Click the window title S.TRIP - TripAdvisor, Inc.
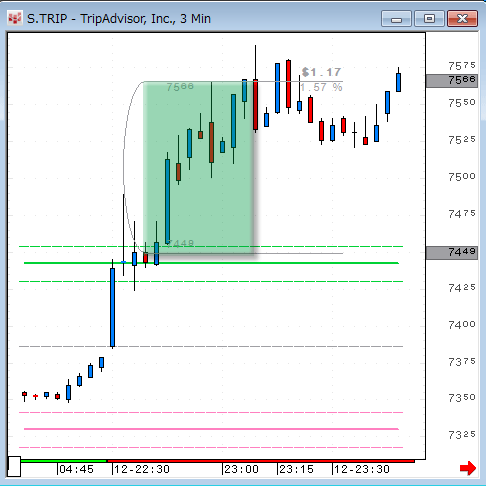This screenshot has width=486, height=486. point(119,19)
